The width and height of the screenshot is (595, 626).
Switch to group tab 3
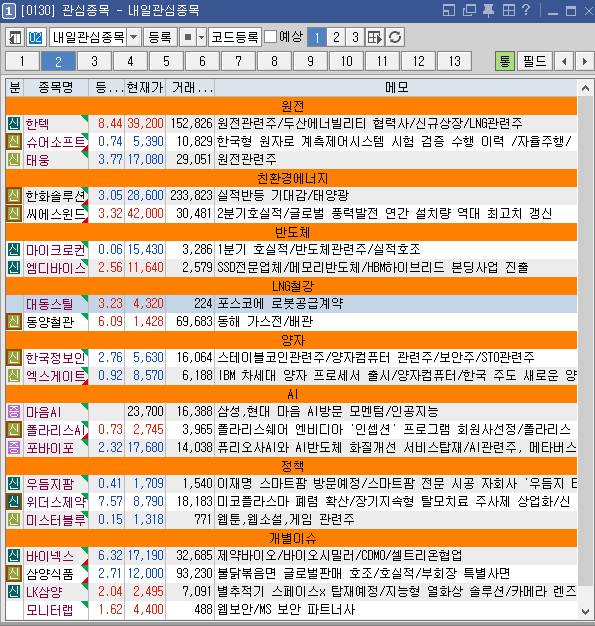coord(94,61)
